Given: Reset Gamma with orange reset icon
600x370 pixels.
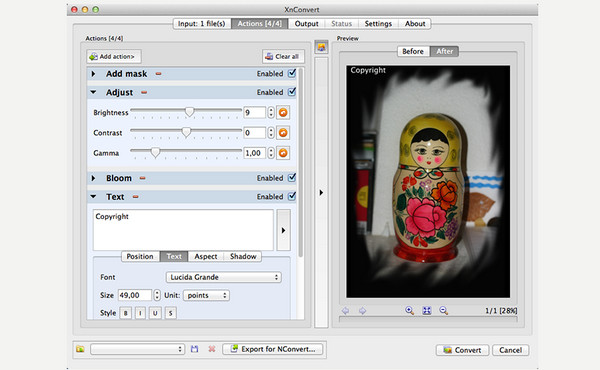Looking at the screenshot, I should tap(283, 153).
